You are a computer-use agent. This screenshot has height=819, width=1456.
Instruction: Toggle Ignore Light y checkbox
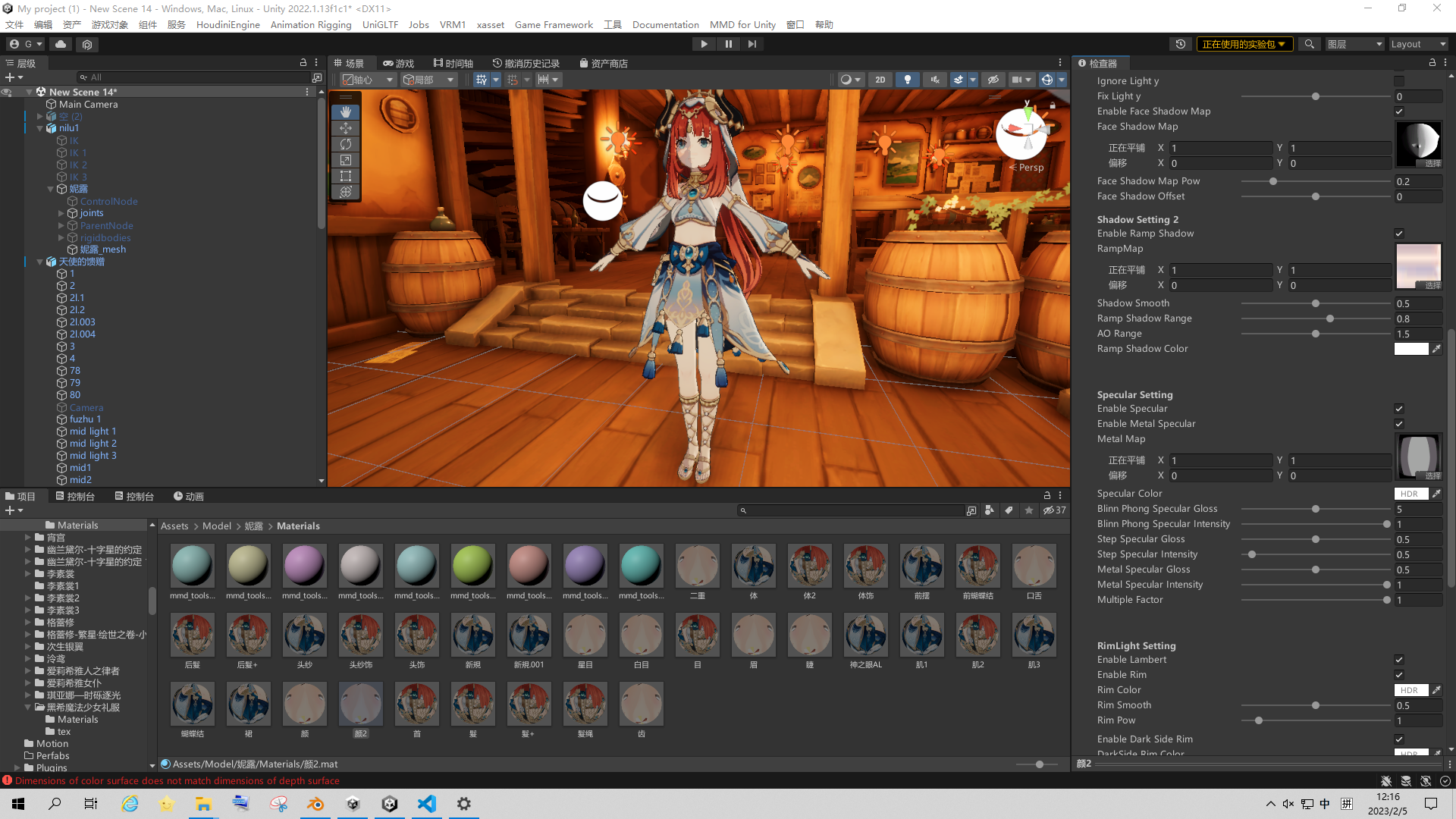click(1399, 81)
